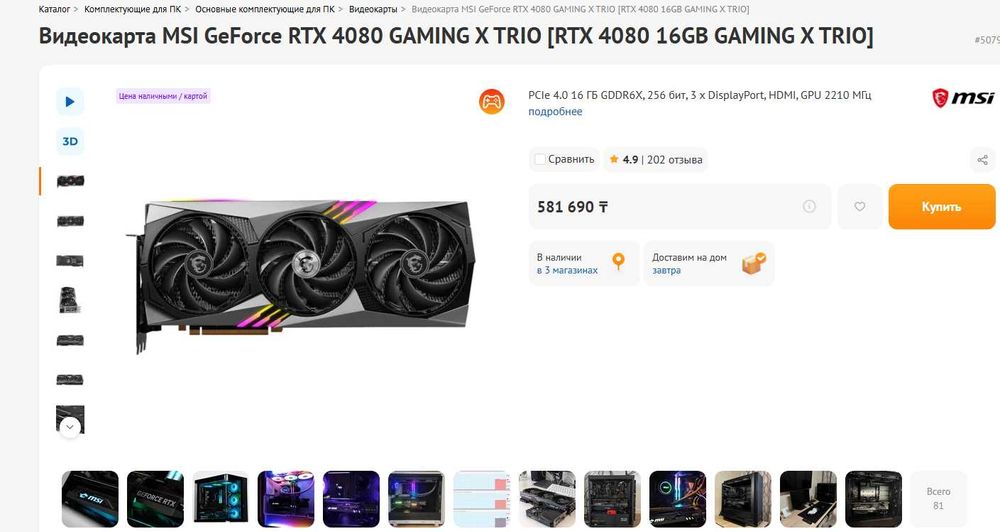Click the MSI brand logo
1000x532 pixels.
pyautogui.click(x=963, y=98)
